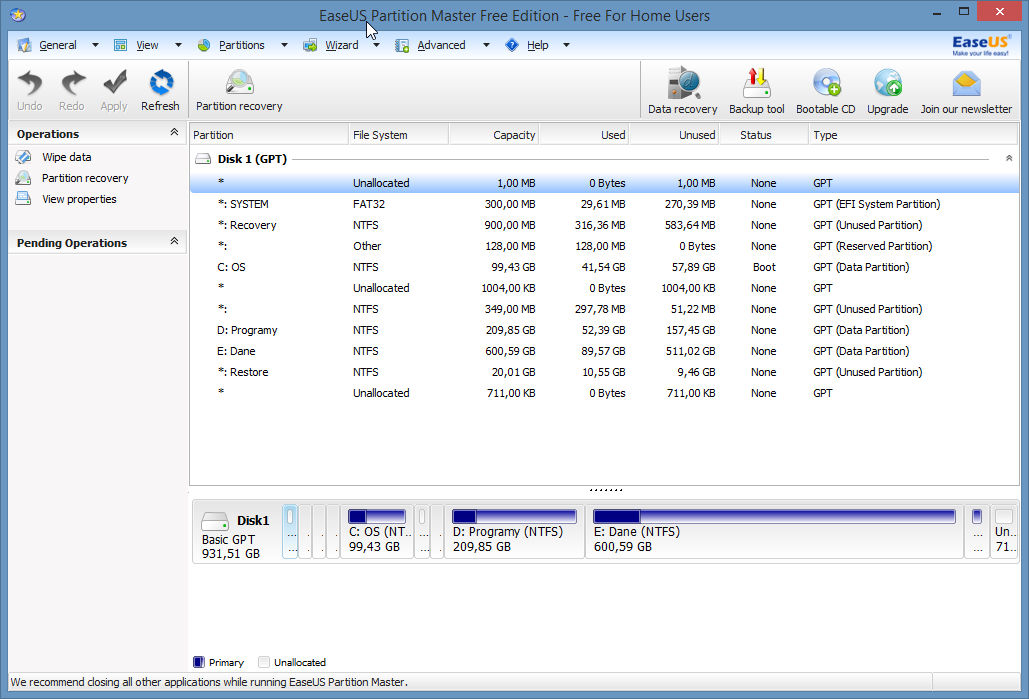Click the Redo toolbar icon

pos(72,83)
